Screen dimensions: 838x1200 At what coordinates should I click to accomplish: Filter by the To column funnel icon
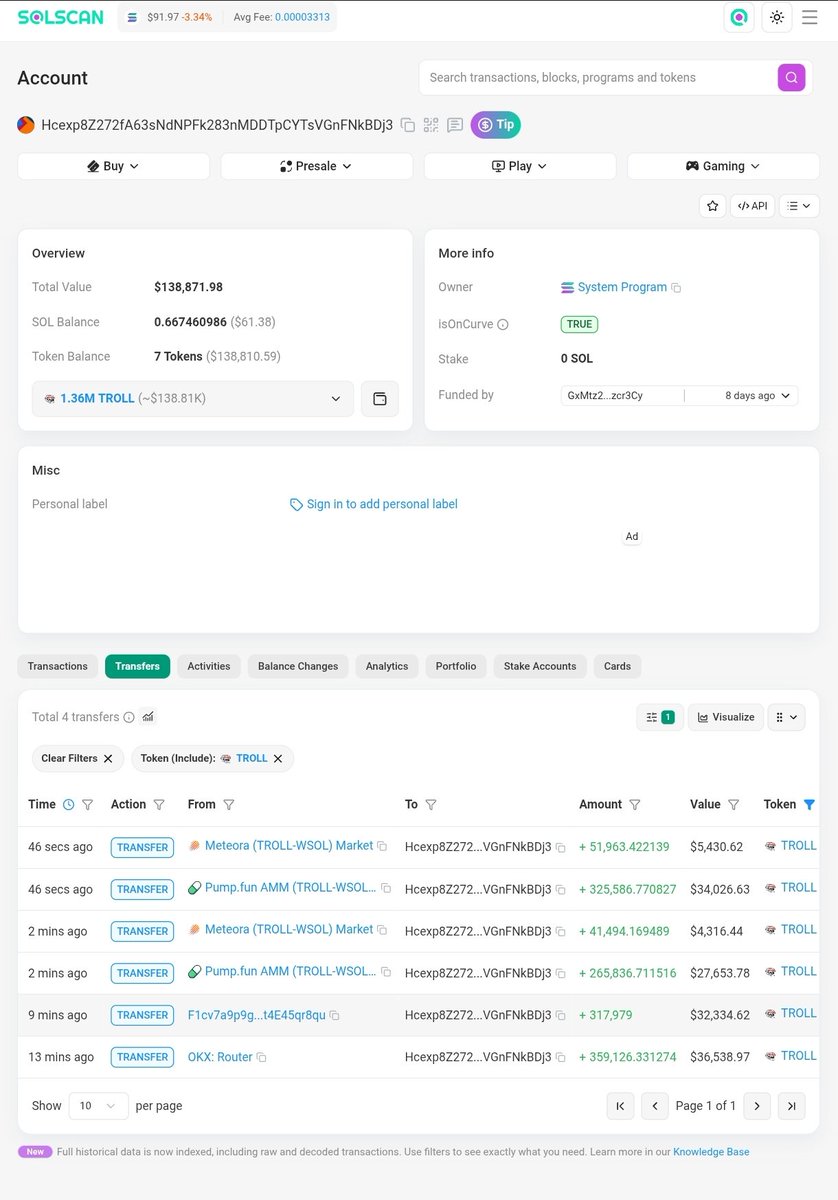431,804
